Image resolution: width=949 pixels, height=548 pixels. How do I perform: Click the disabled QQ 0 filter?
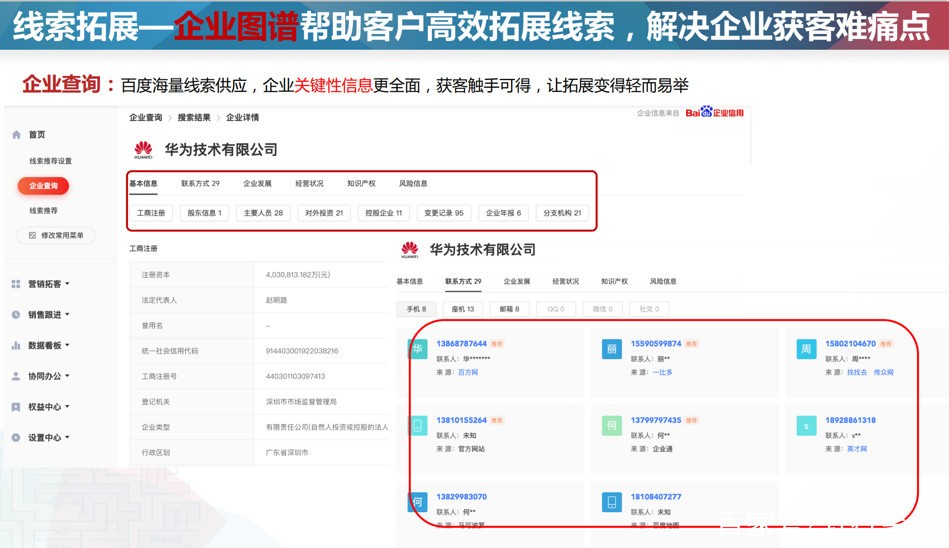(556, 309)
